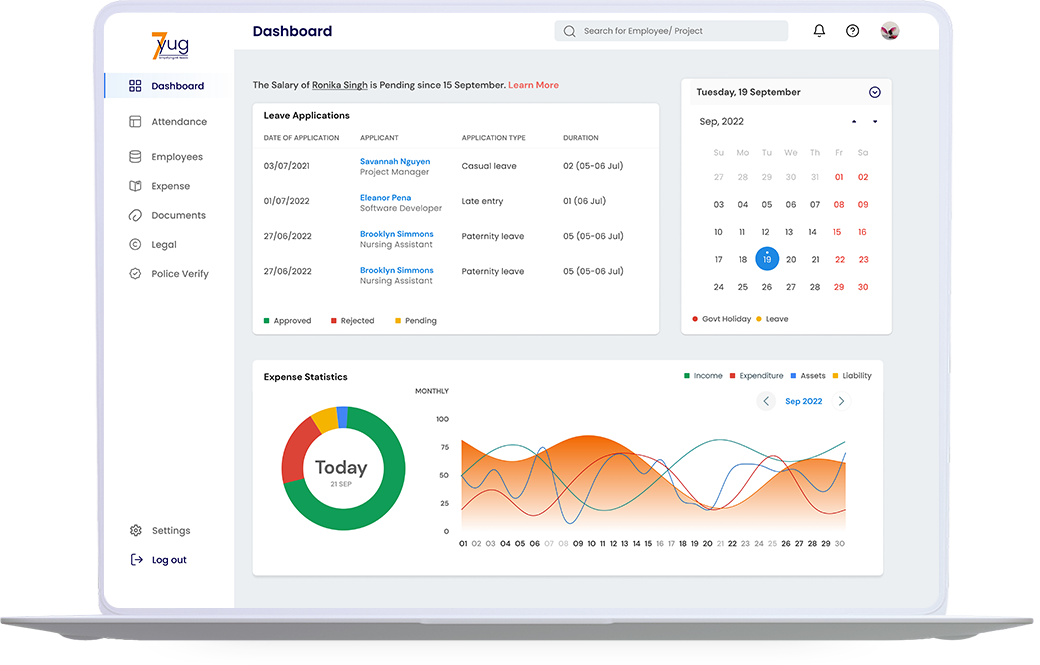Click the Employees database icon
The width and height of the screenshot is (1040, 665).
click(x=135, y=157)
